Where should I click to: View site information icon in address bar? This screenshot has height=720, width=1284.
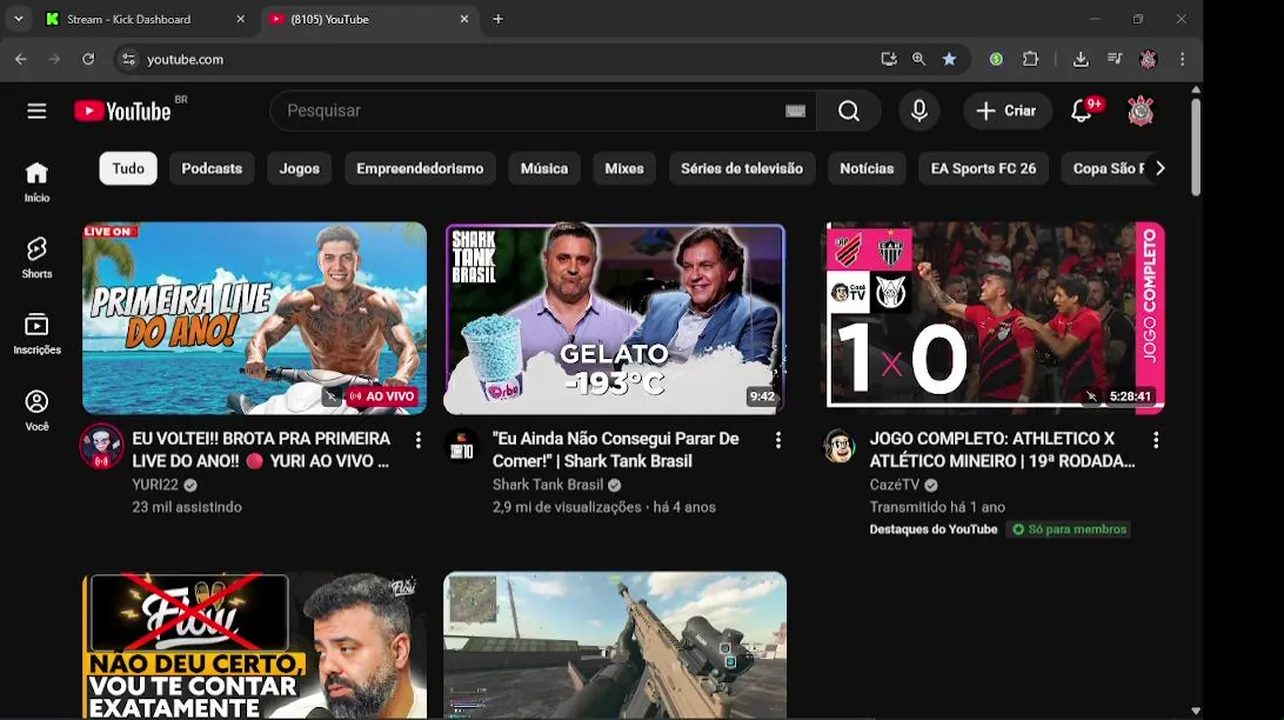click(128, 59)
